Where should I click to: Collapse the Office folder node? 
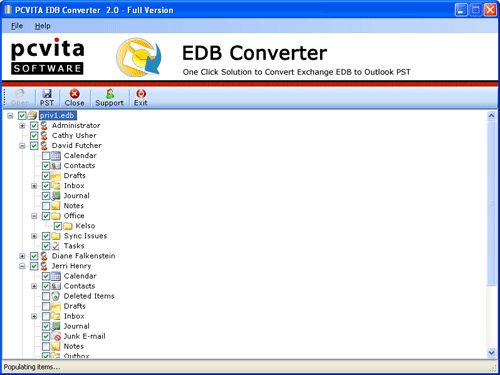(x=34, y=216)
